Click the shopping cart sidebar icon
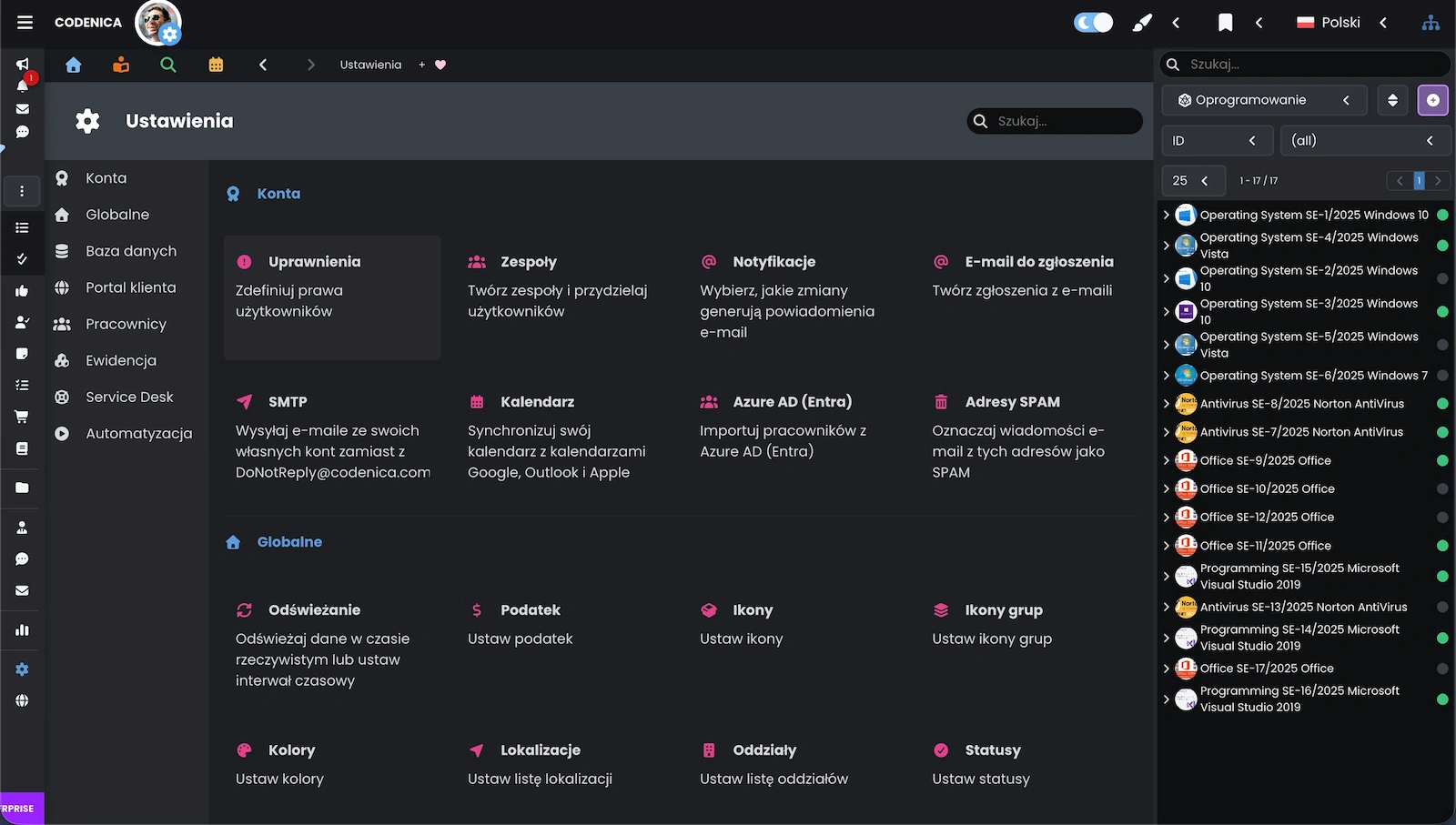This screenshot has height=825, width=1456. [x=22, y=417]
